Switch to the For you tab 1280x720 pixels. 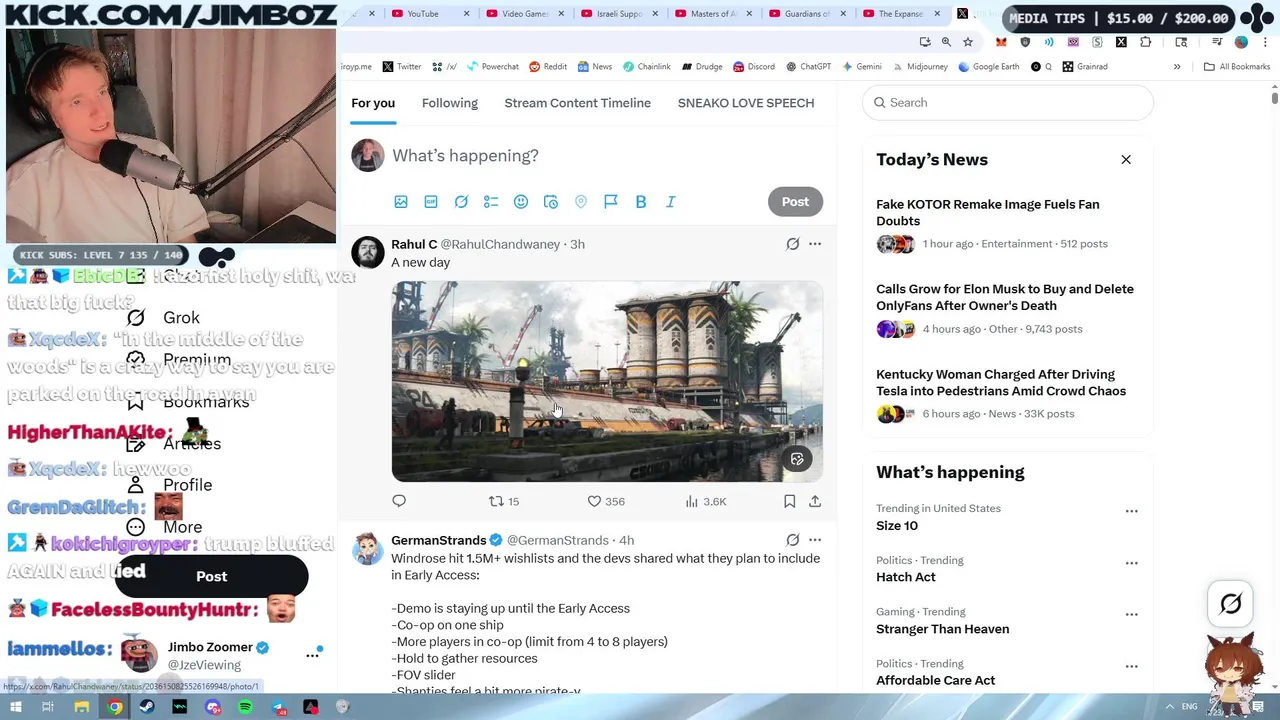[x=373, y=103]
